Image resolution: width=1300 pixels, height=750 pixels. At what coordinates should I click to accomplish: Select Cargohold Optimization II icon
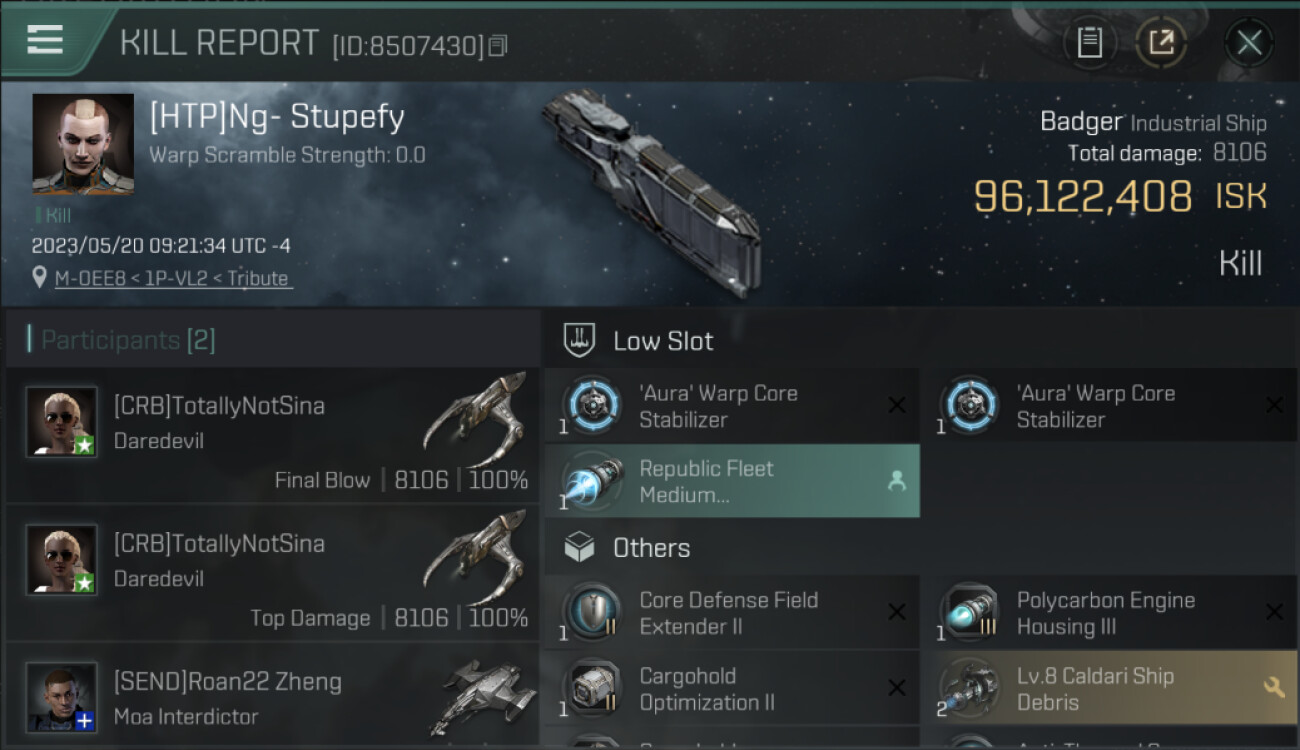click(x=591, y=688)
